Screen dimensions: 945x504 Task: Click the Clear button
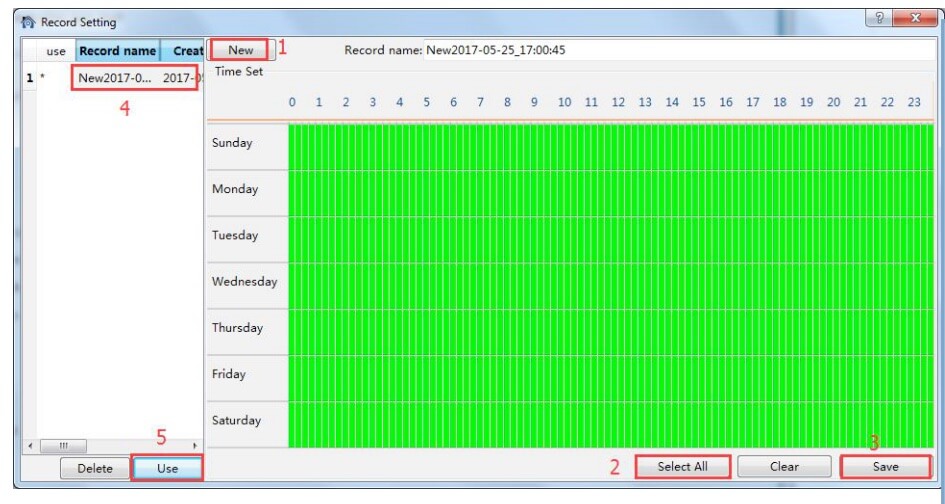coord(784,467)
